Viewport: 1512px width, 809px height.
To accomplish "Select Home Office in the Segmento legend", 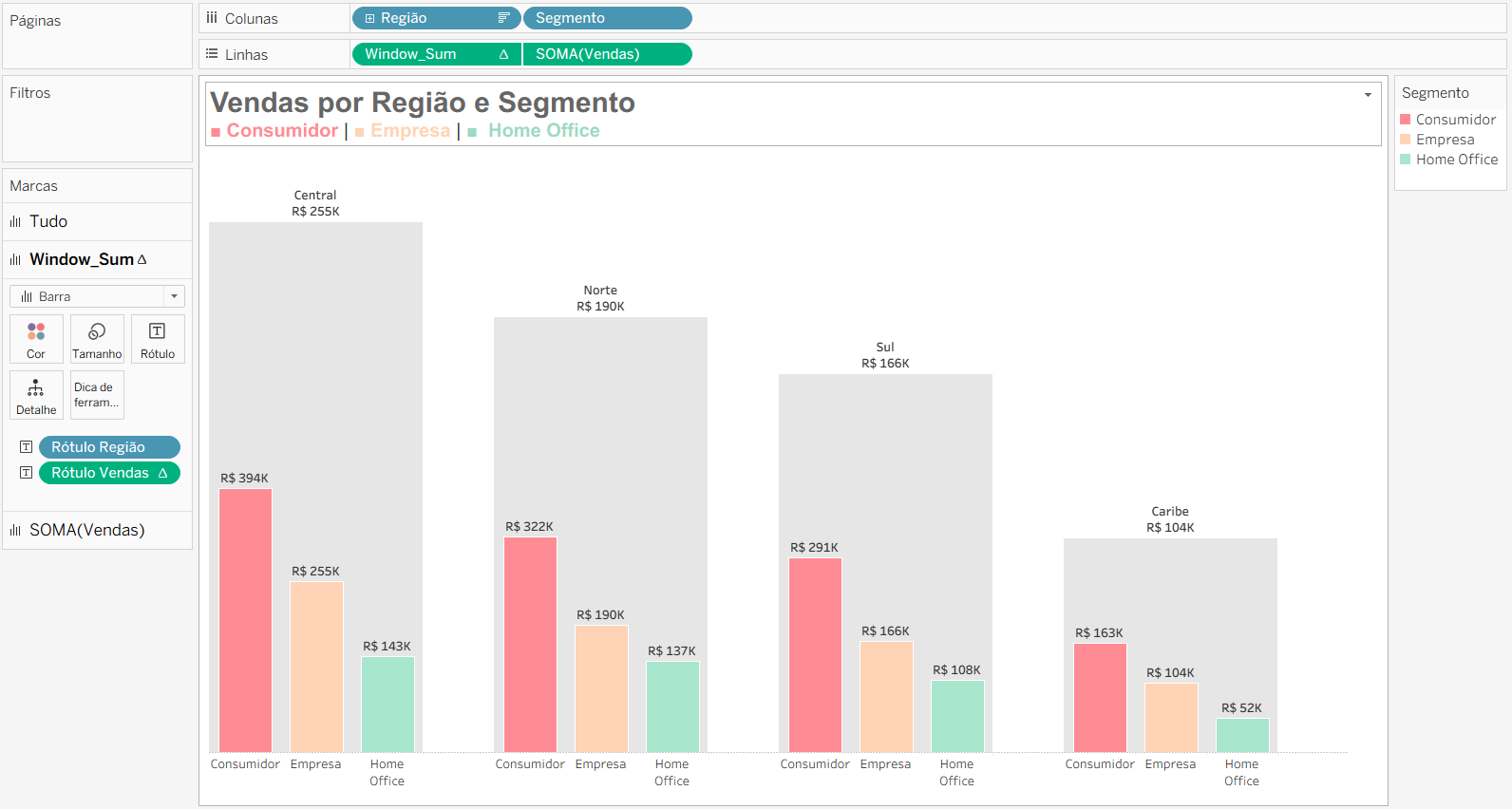I will click(x=1456, y=160).
